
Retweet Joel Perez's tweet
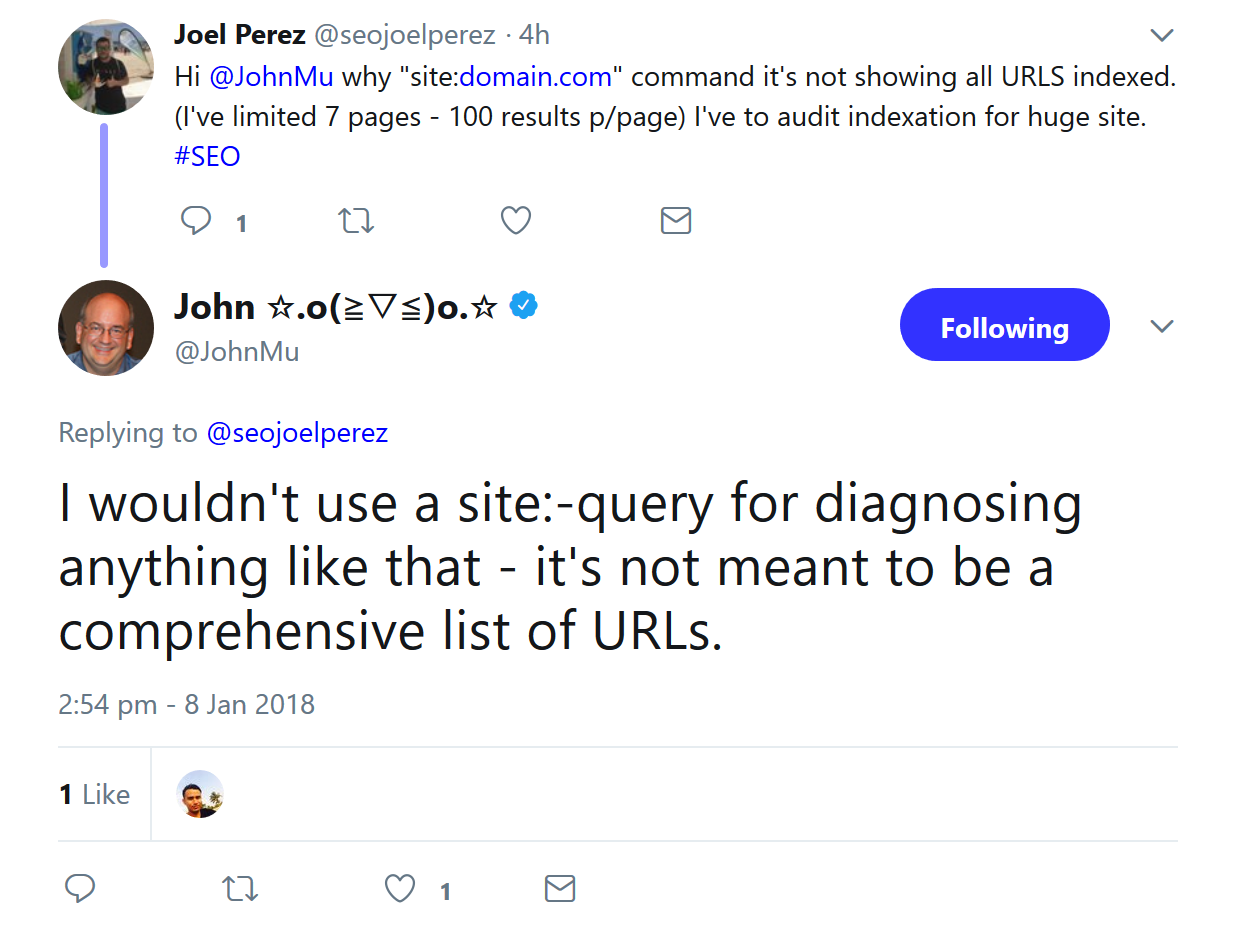pos(356,220)
